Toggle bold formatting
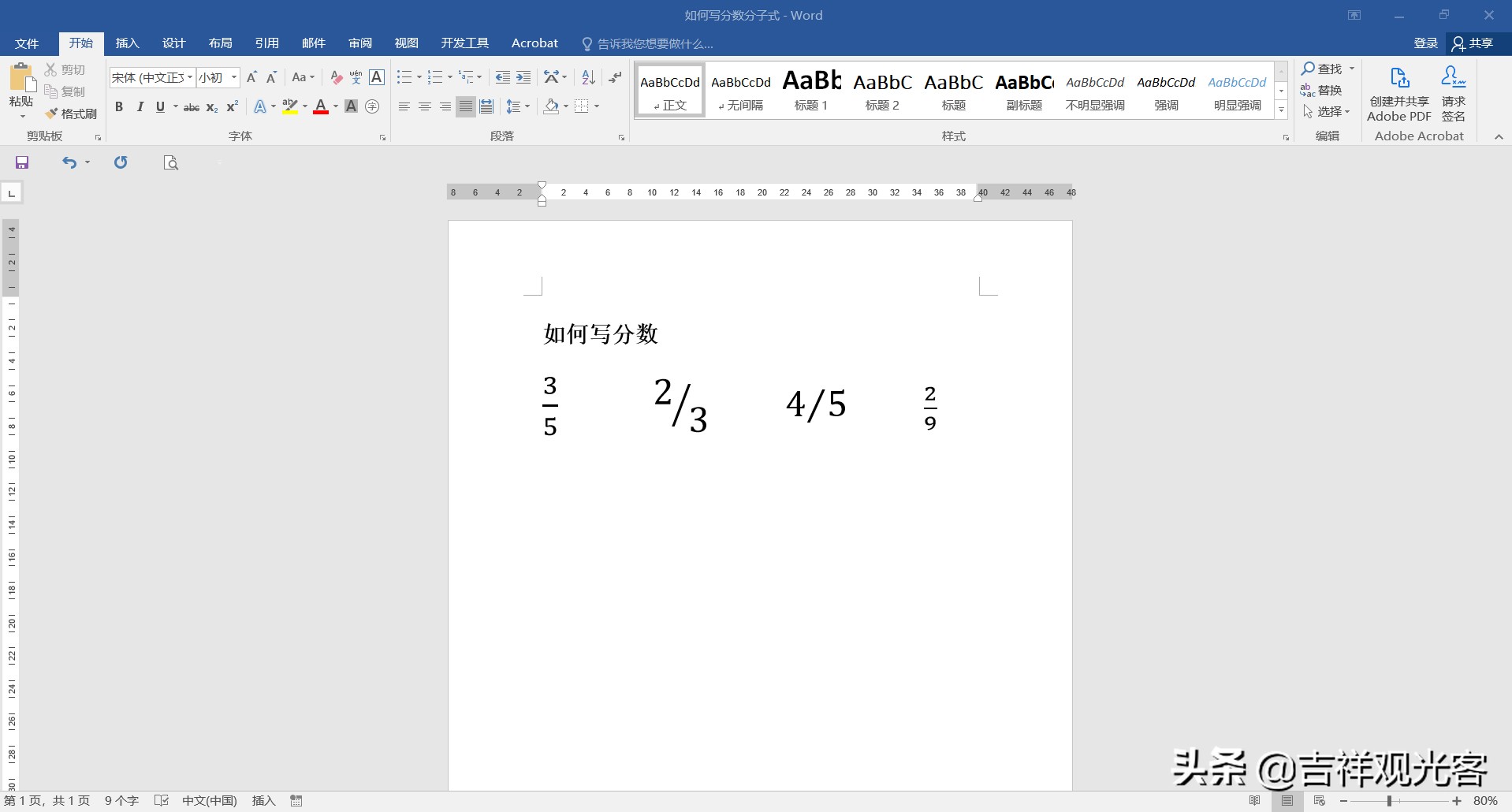Viewport: 1512px width, 812px height. pyautogui.click(x=118, y=106)
